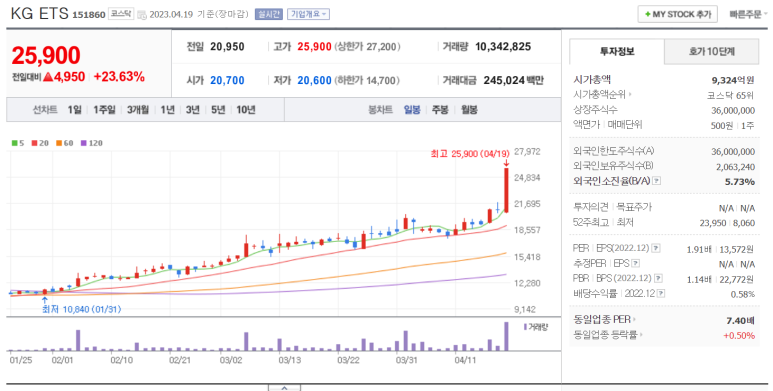
Task: Click the 저가 value 20,600
Action: point(315,80)
